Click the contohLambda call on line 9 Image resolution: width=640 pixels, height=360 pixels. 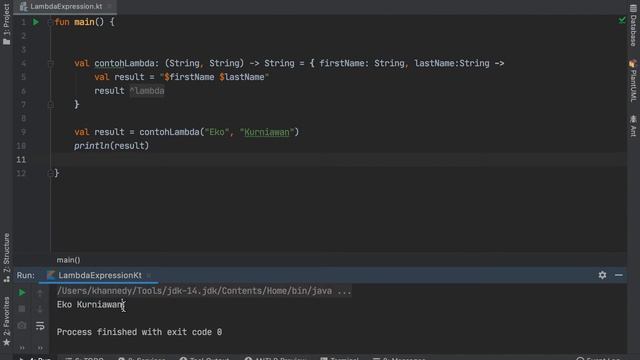click(169, 132)
